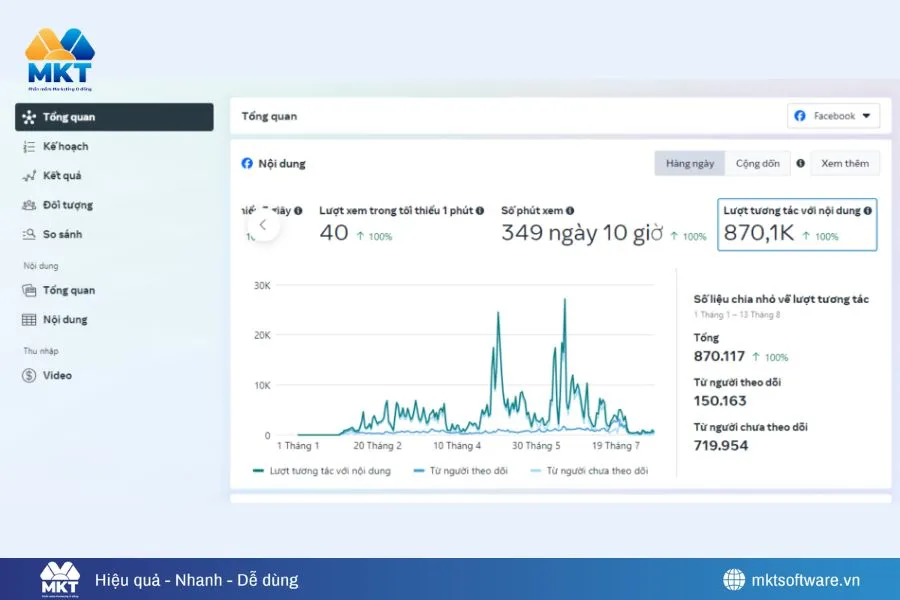
Task: Open Xem thêm options
Action: coord(845,163)
